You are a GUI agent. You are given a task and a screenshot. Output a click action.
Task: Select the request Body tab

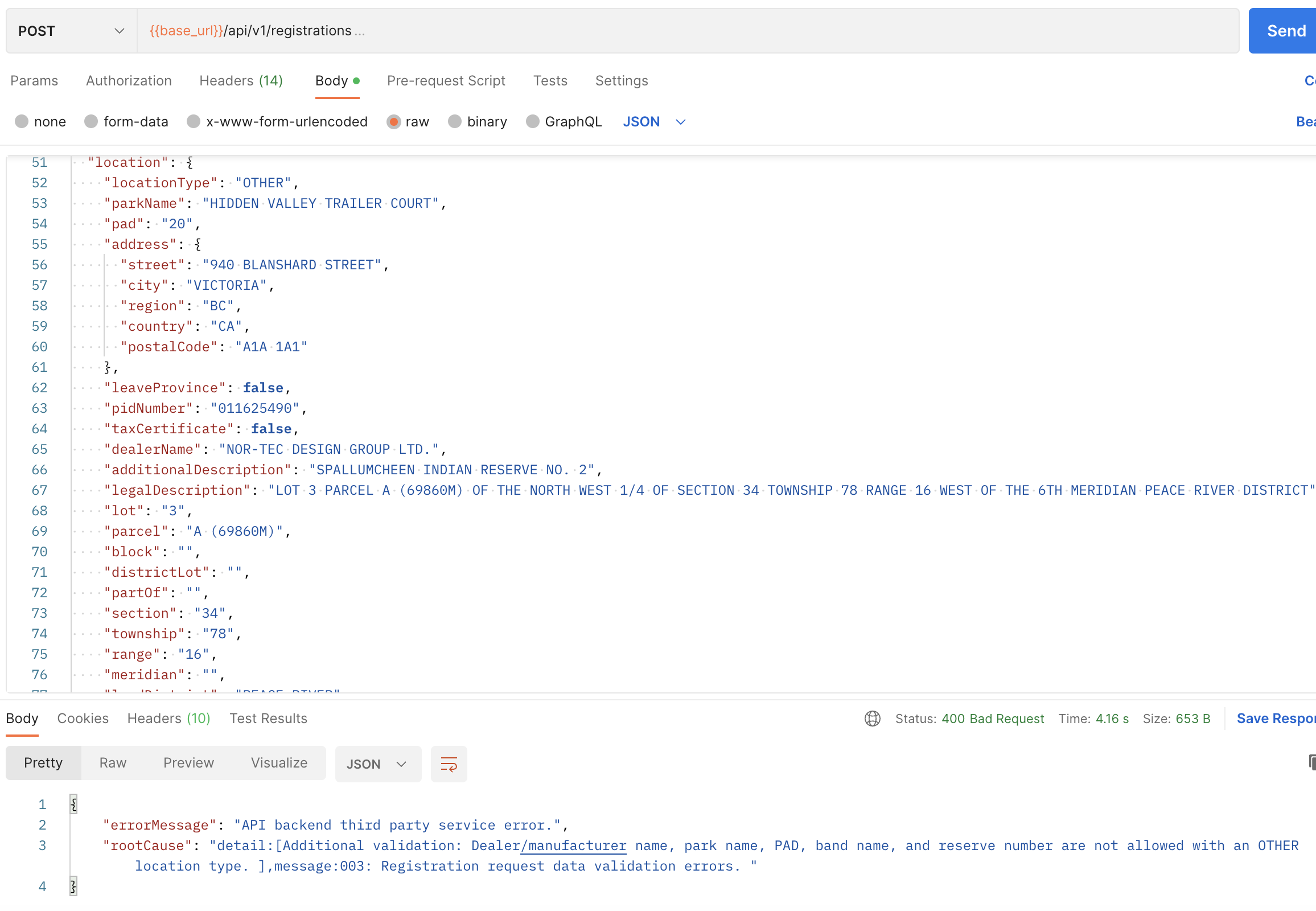pyautogui.click(x=338, y=80)
